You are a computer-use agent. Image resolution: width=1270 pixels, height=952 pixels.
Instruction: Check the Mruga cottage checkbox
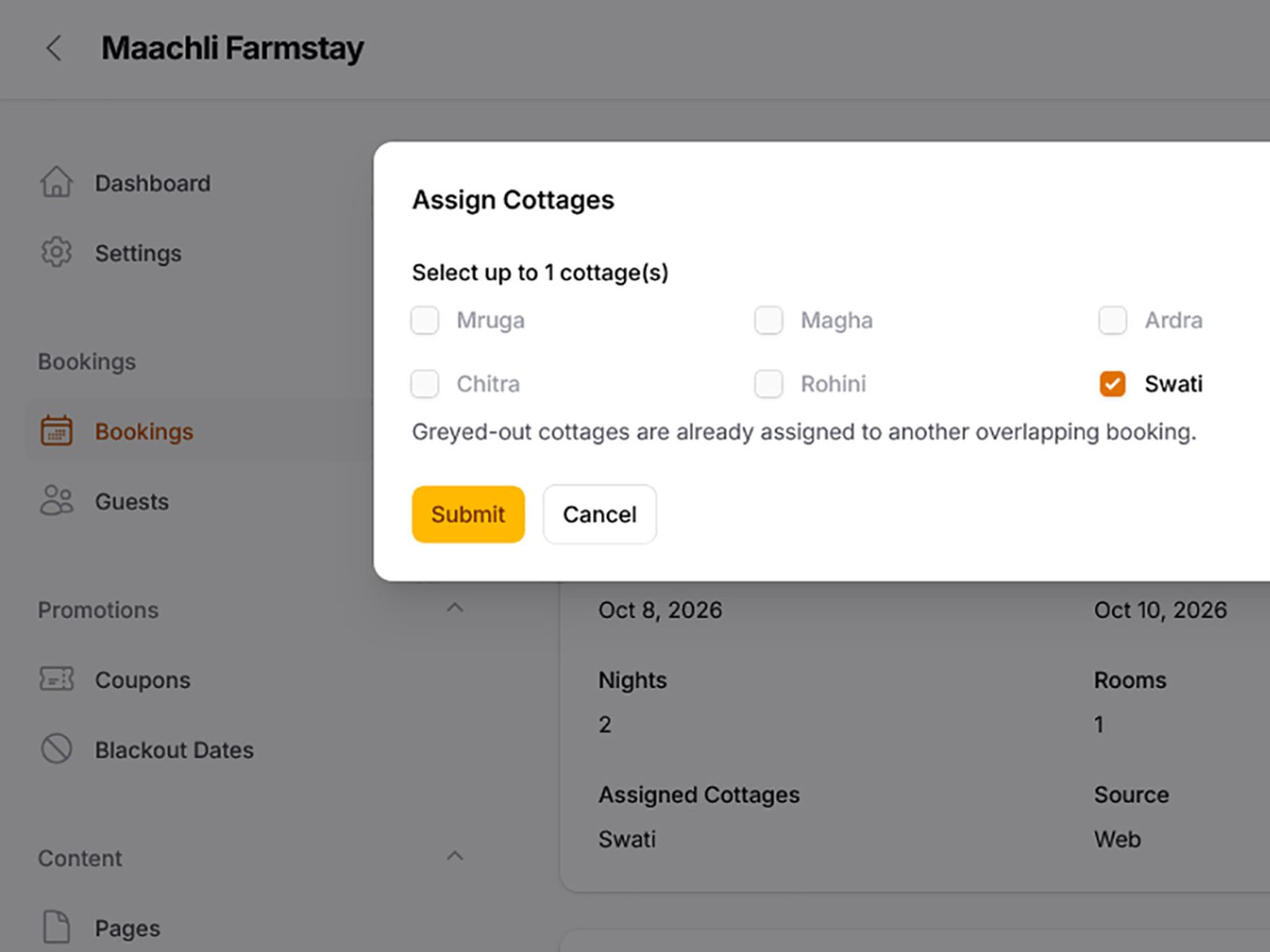click(425, 321)
